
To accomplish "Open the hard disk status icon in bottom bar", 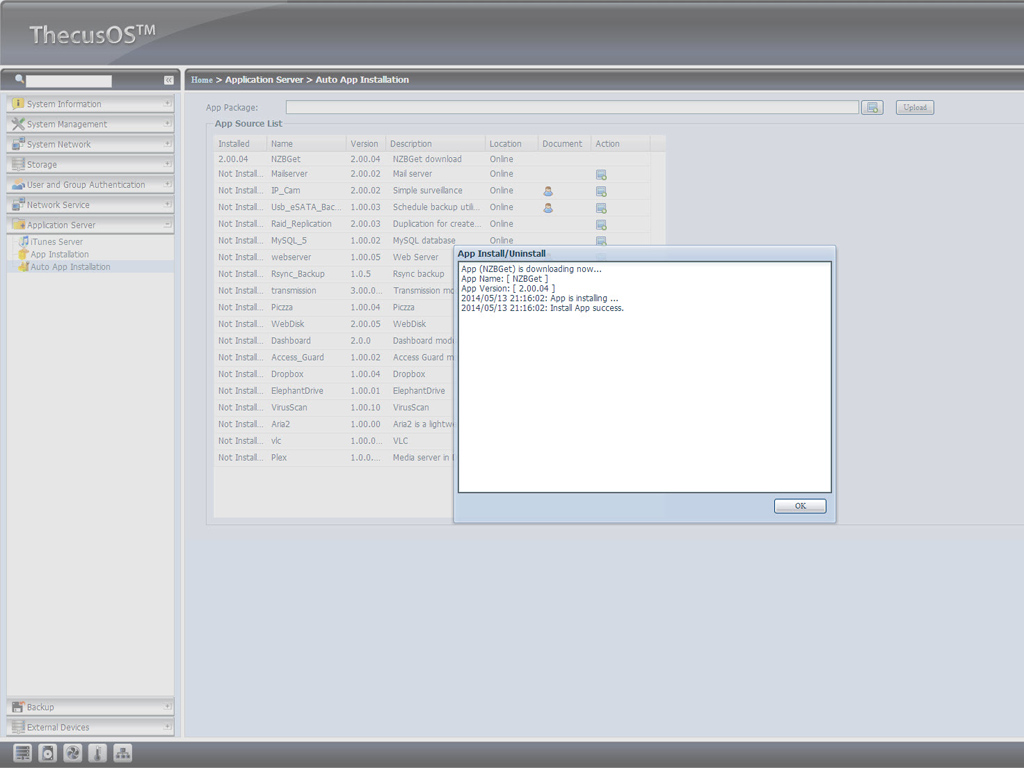I will pos(48,753).
